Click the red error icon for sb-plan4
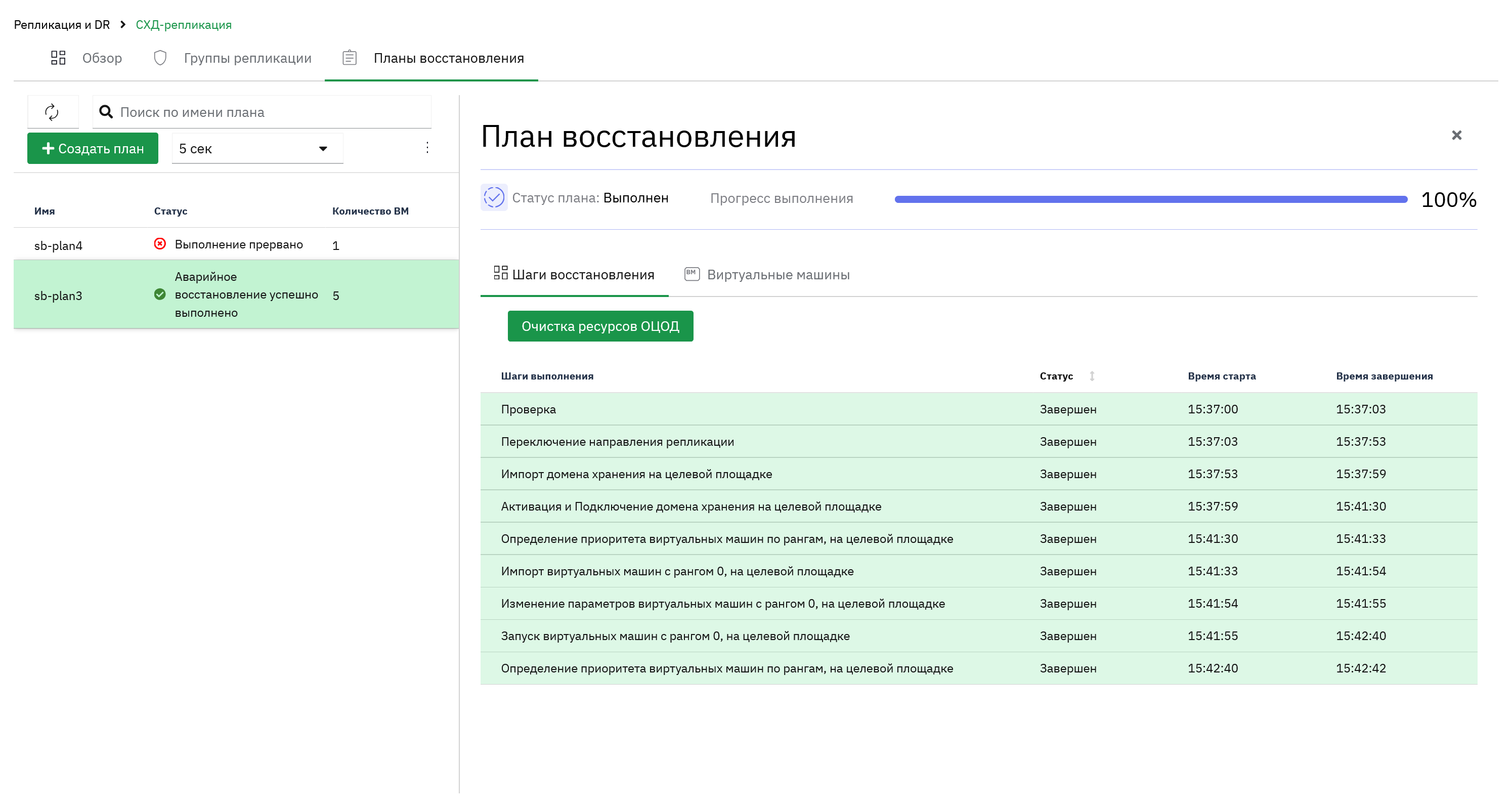Viewport: 1512px width, 803px height. (x=160, y=243)
